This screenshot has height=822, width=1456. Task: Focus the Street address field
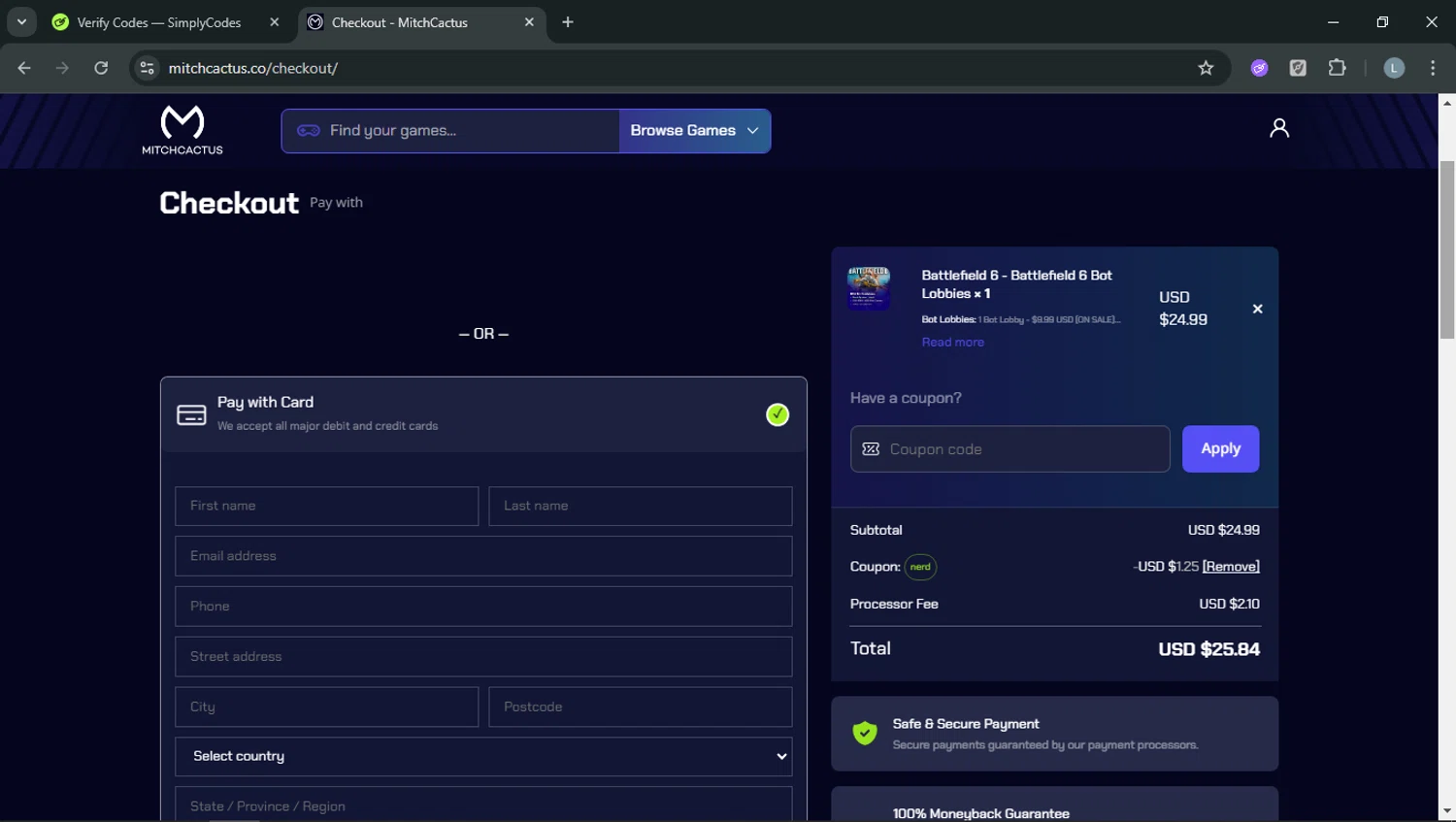click(483, 657)
